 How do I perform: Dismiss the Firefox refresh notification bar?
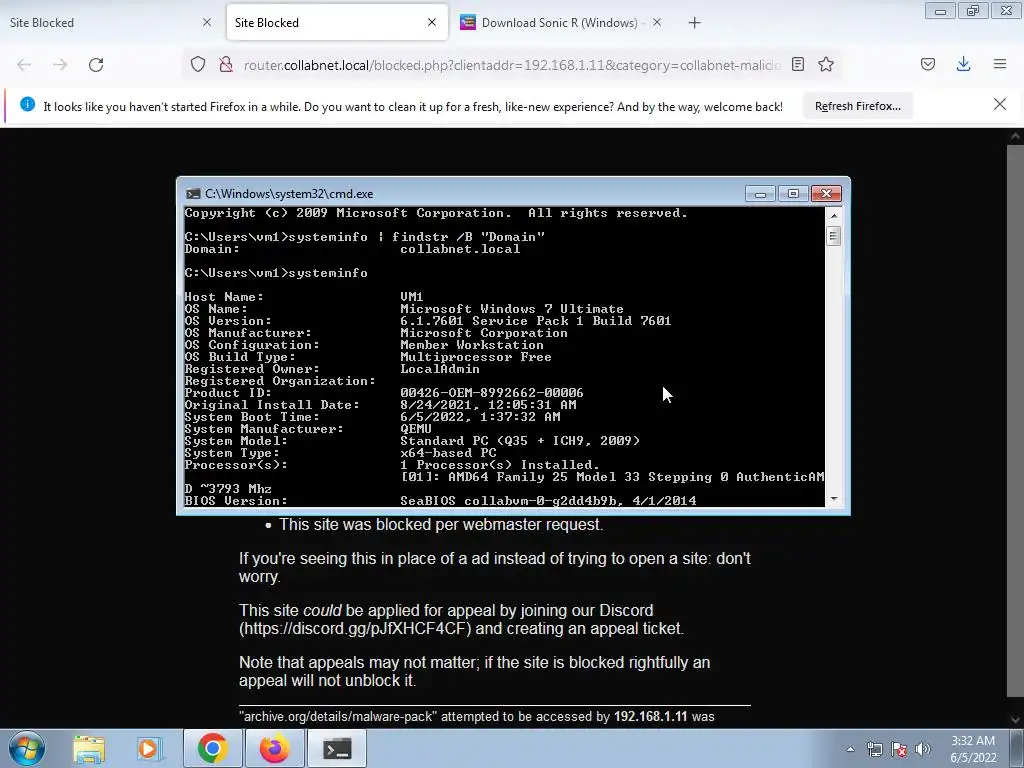[1000, 104]
